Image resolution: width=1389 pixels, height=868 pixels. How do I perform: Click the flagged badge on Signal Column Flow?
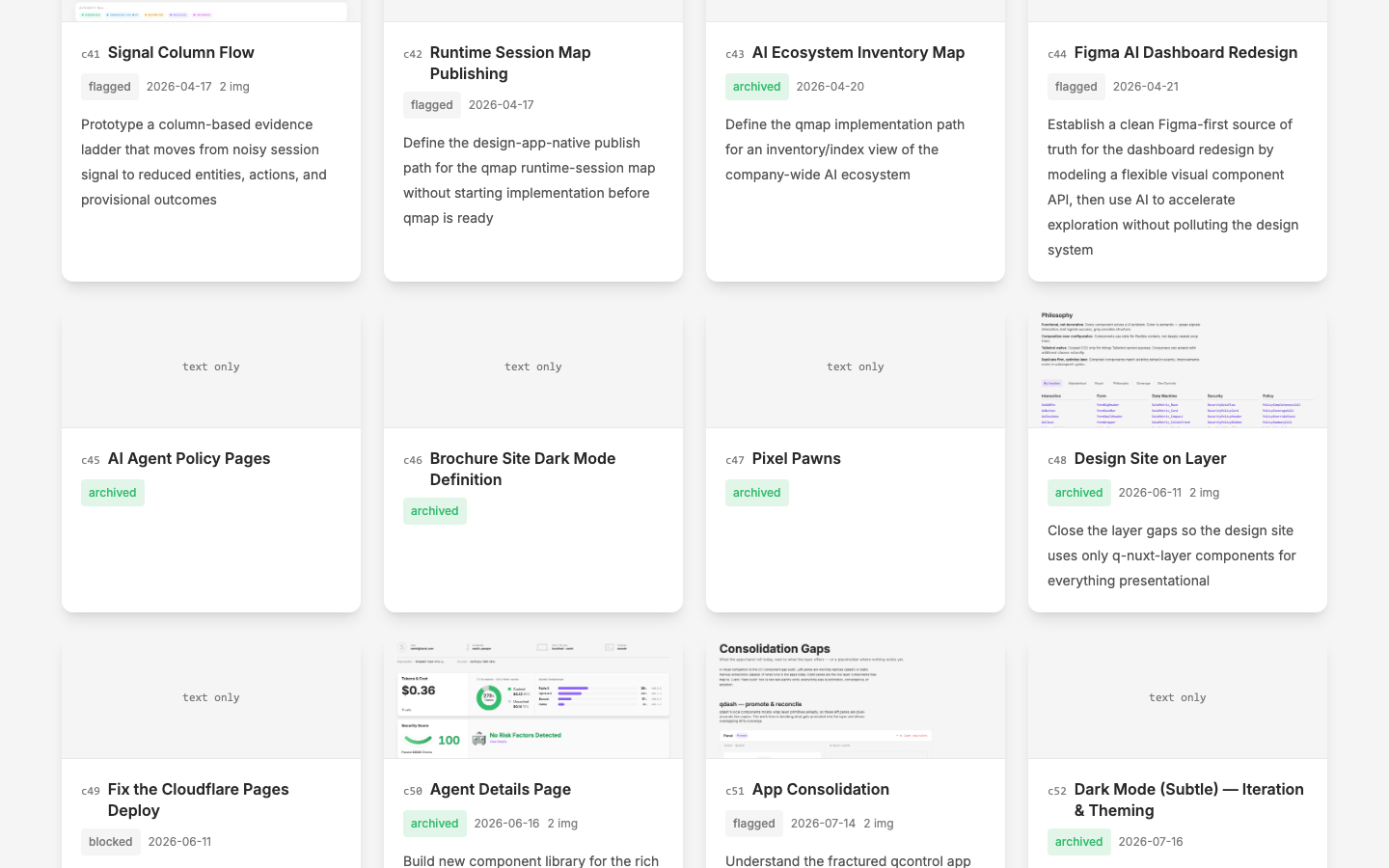(110, 87)
